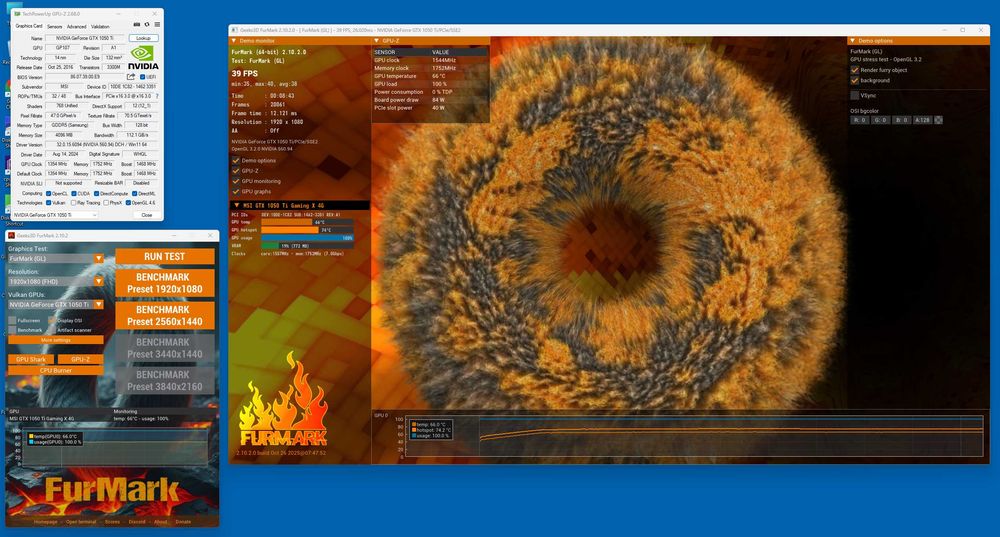1000x537 pixels.
Task: Launch GPU-Z button in FurMark launcher
Action: pos(80,359)
